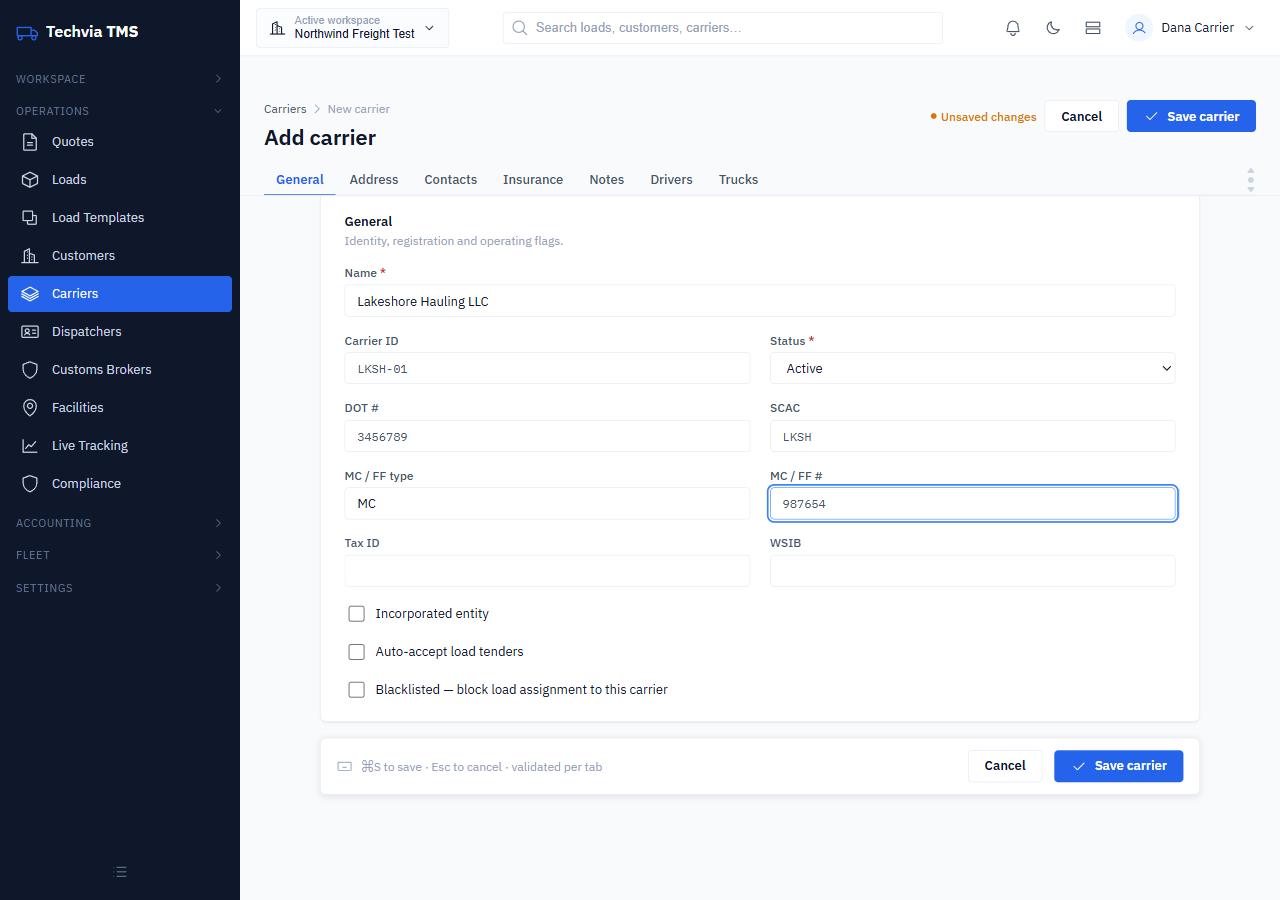The image size is (1280, 900).
Task: Click the Techvia TMS truck logo
Action: pyautogui.click(x=27, y=32)
